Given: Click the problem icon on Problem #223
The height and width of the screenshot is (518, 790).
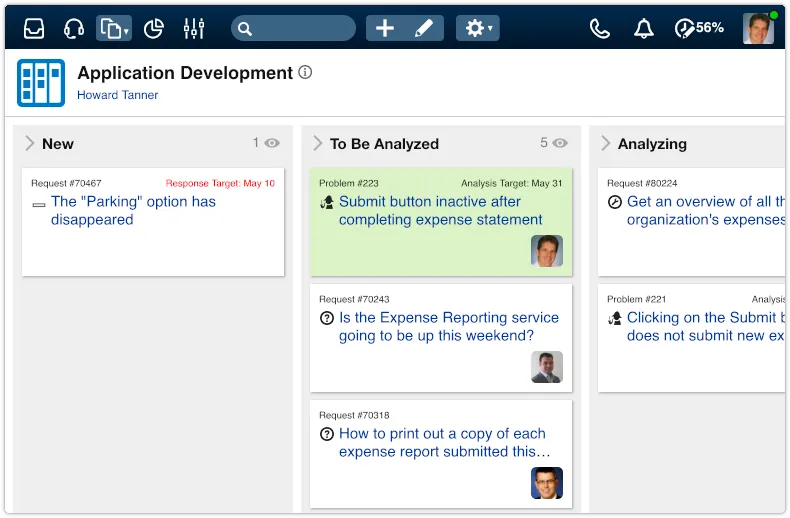Looking at the screenshot, I should 327,203.
